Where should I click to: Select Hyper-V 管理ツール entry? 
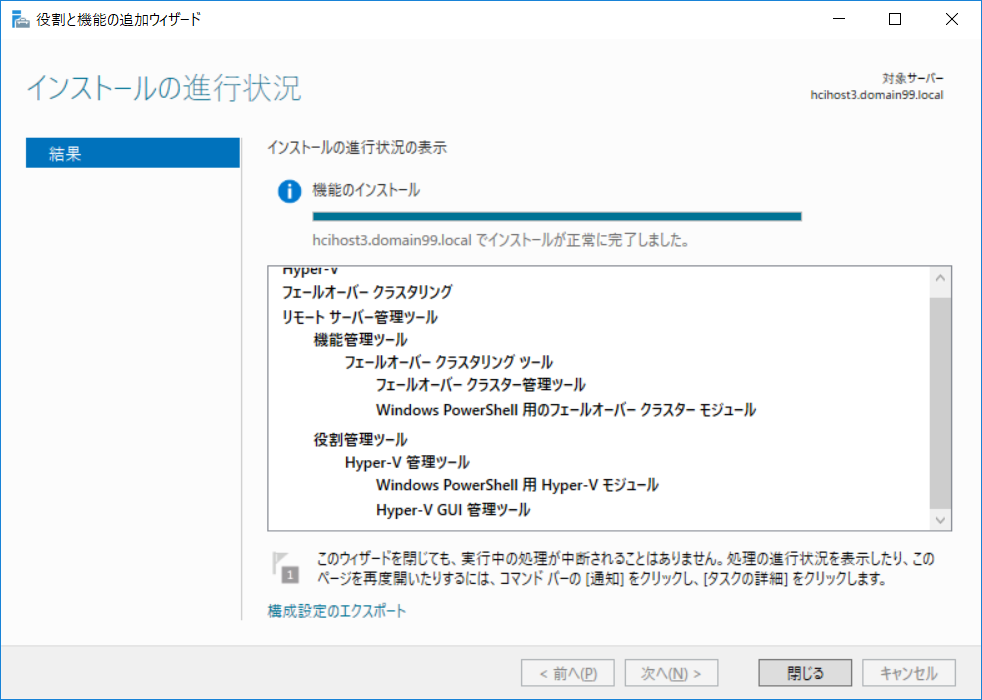tap(407, 463)
